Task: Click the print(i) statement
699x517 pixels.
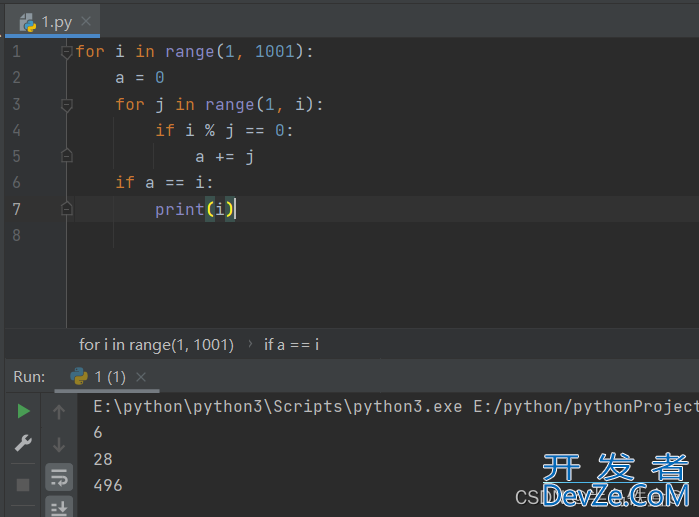Action: point(194,209)
